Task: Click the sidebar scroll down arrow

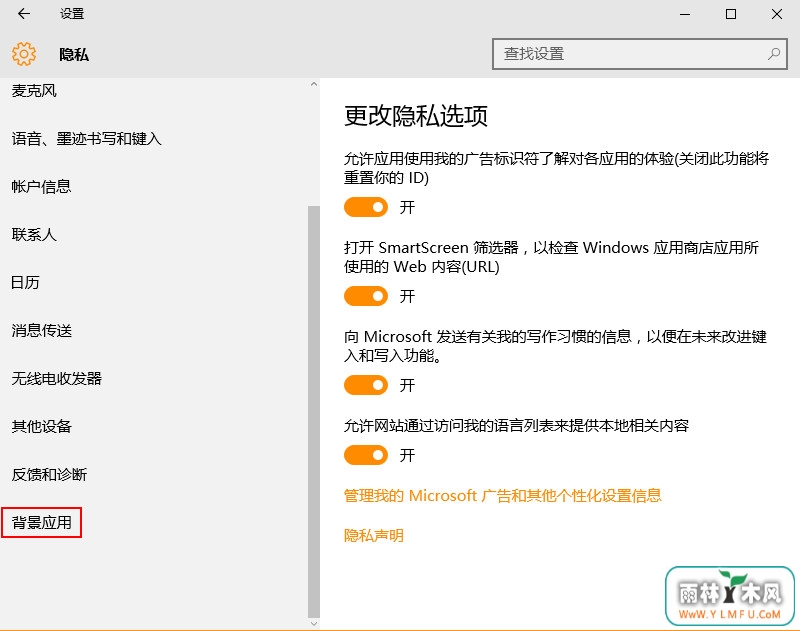Action: click(314, 623)
